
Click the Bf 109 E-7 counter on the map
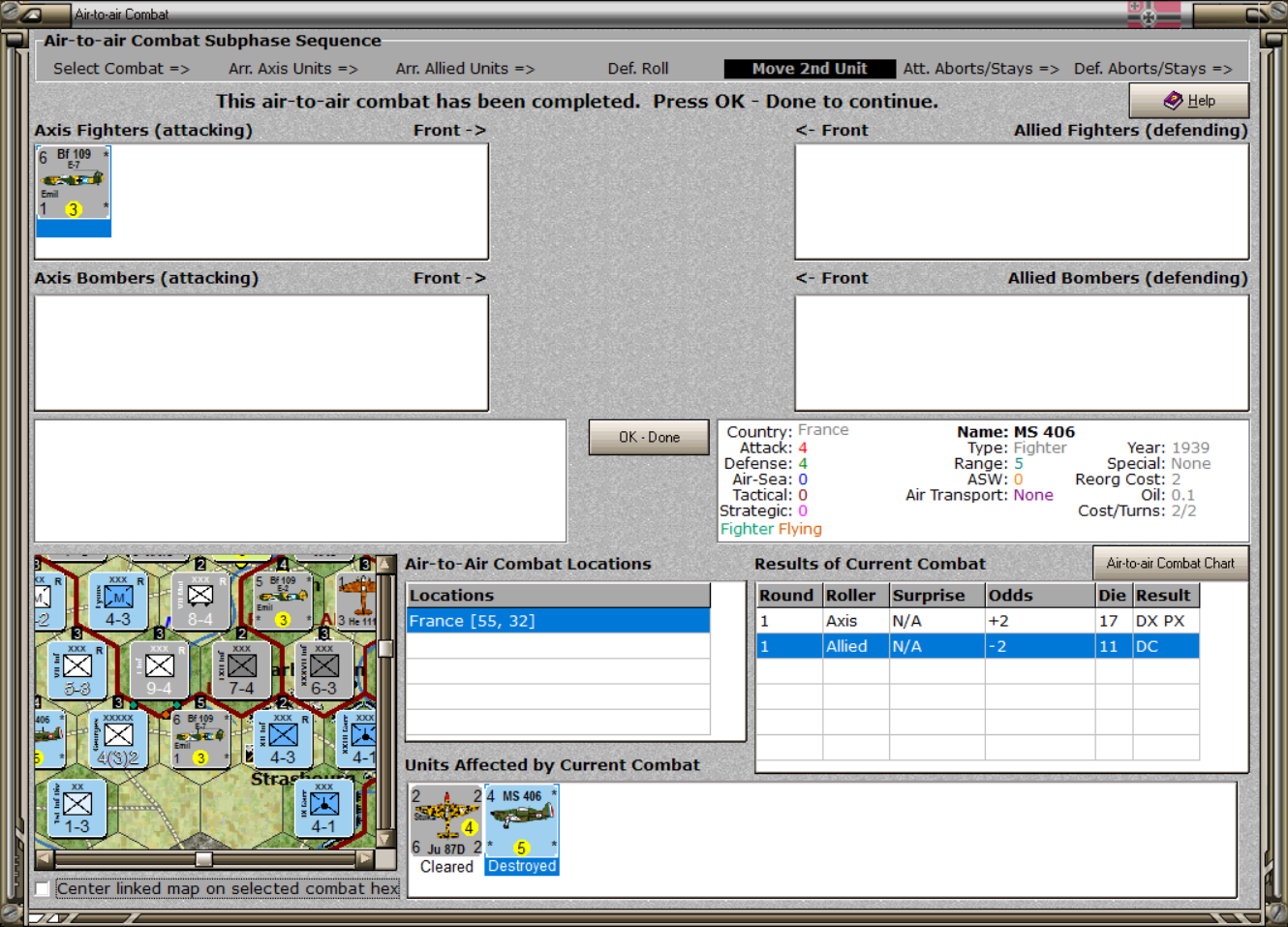(199, 739)
